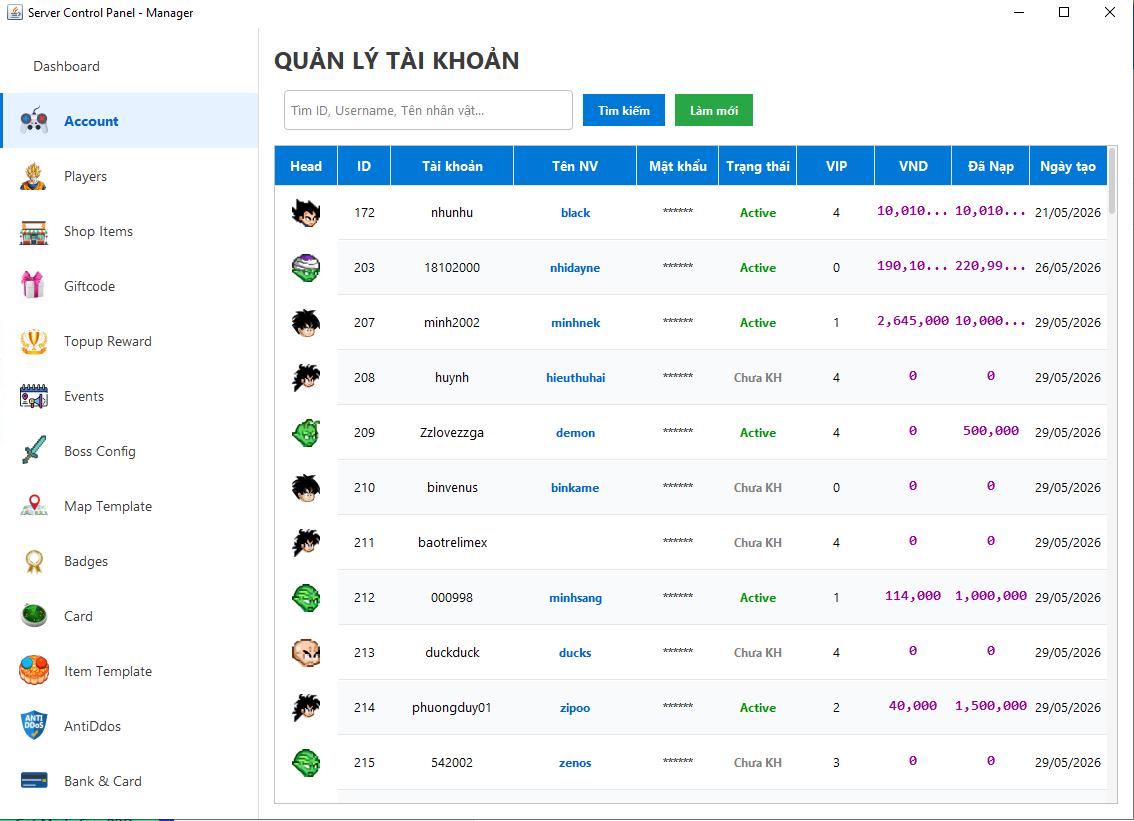Sort by Đã Nạp column header
Image resolution: width=1134 pixels, height=821 pixels.
click(x=991, y=166)
